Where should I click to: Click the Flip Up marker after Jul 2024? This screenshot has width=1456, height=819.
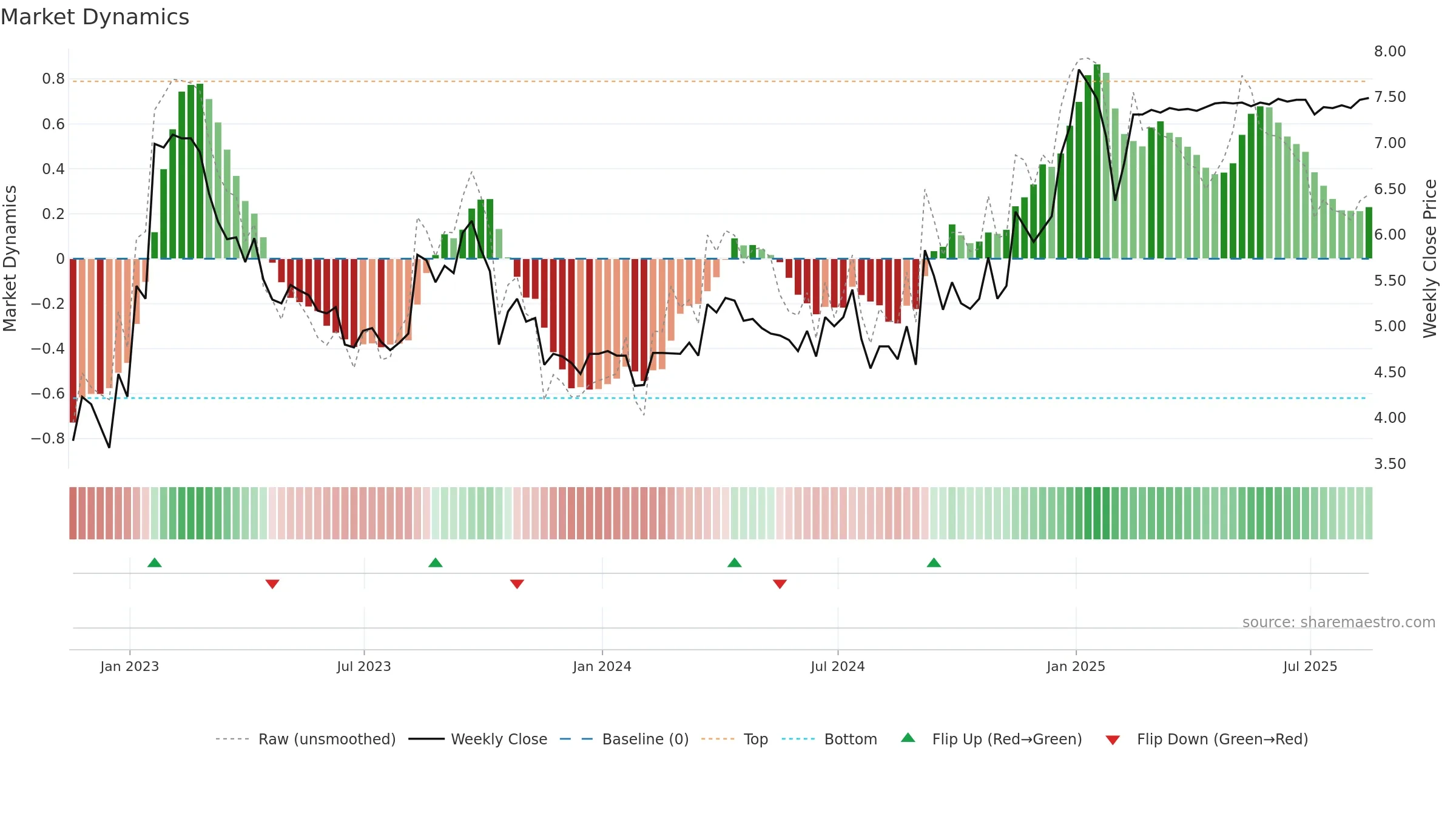934,562
